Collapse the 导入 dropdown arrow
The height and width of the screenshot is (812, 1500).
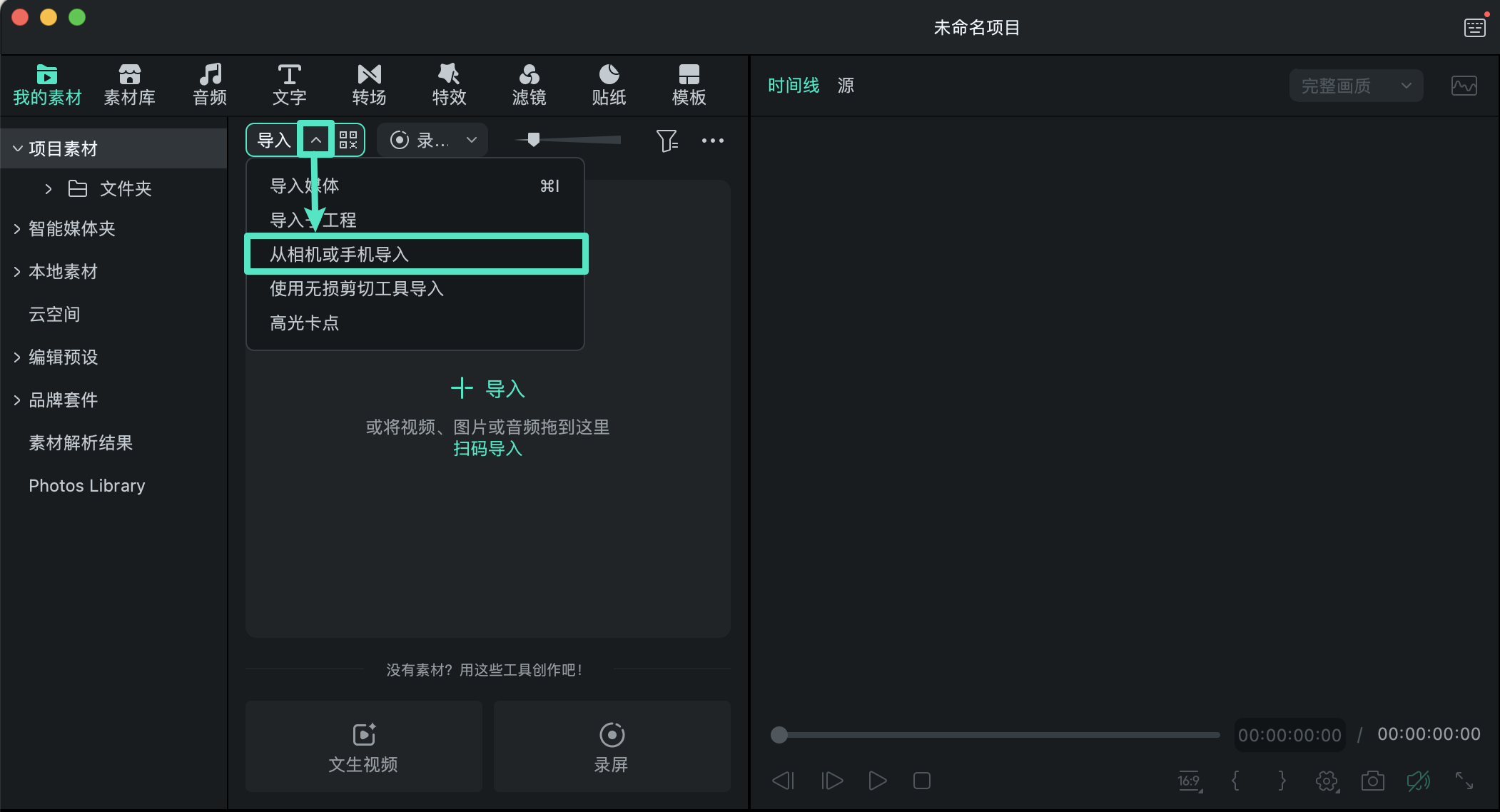[x=315, y=140]
